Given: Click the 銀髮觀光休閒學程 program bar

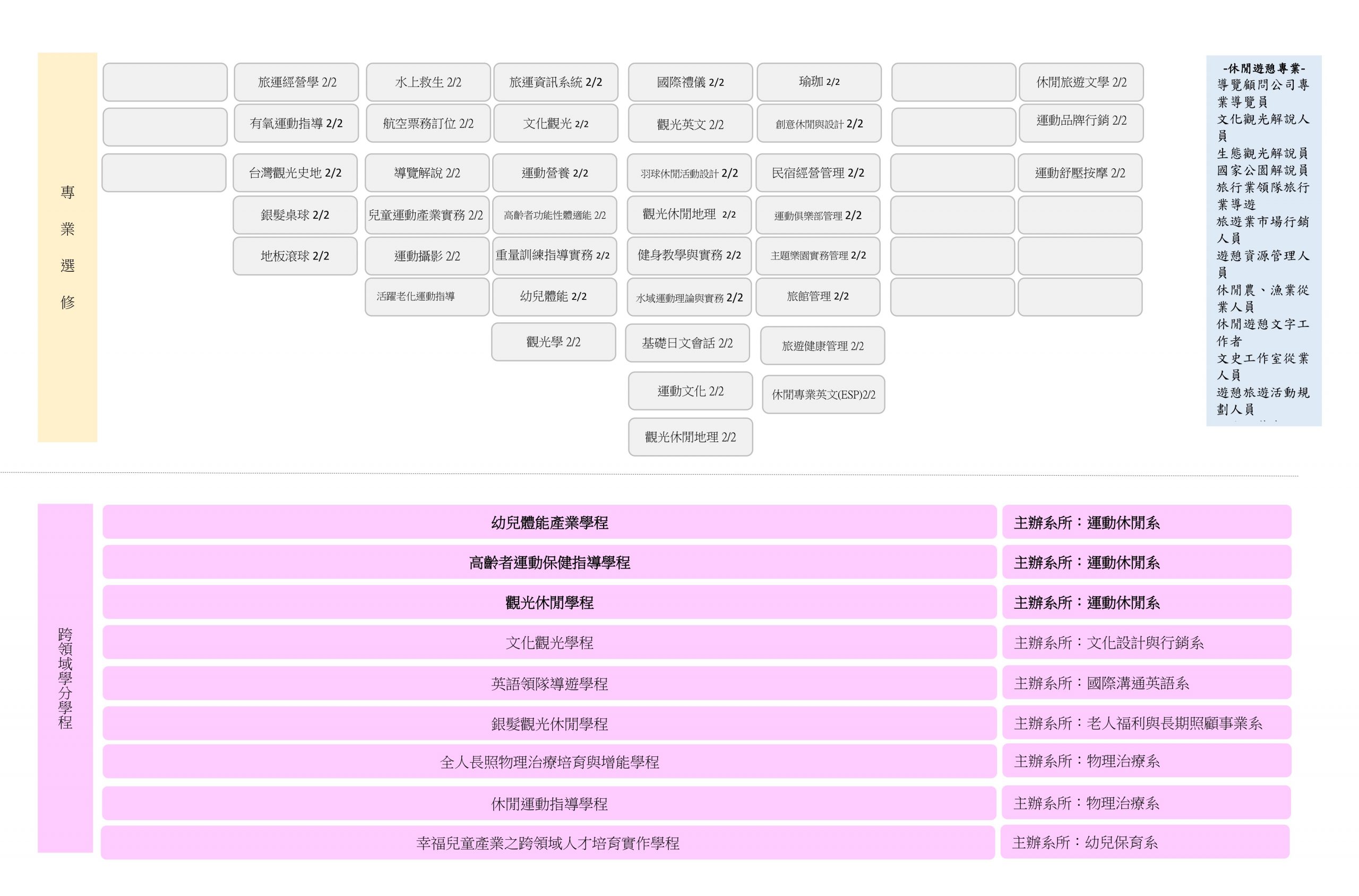Looking at the screenshot, I should 550,723.
